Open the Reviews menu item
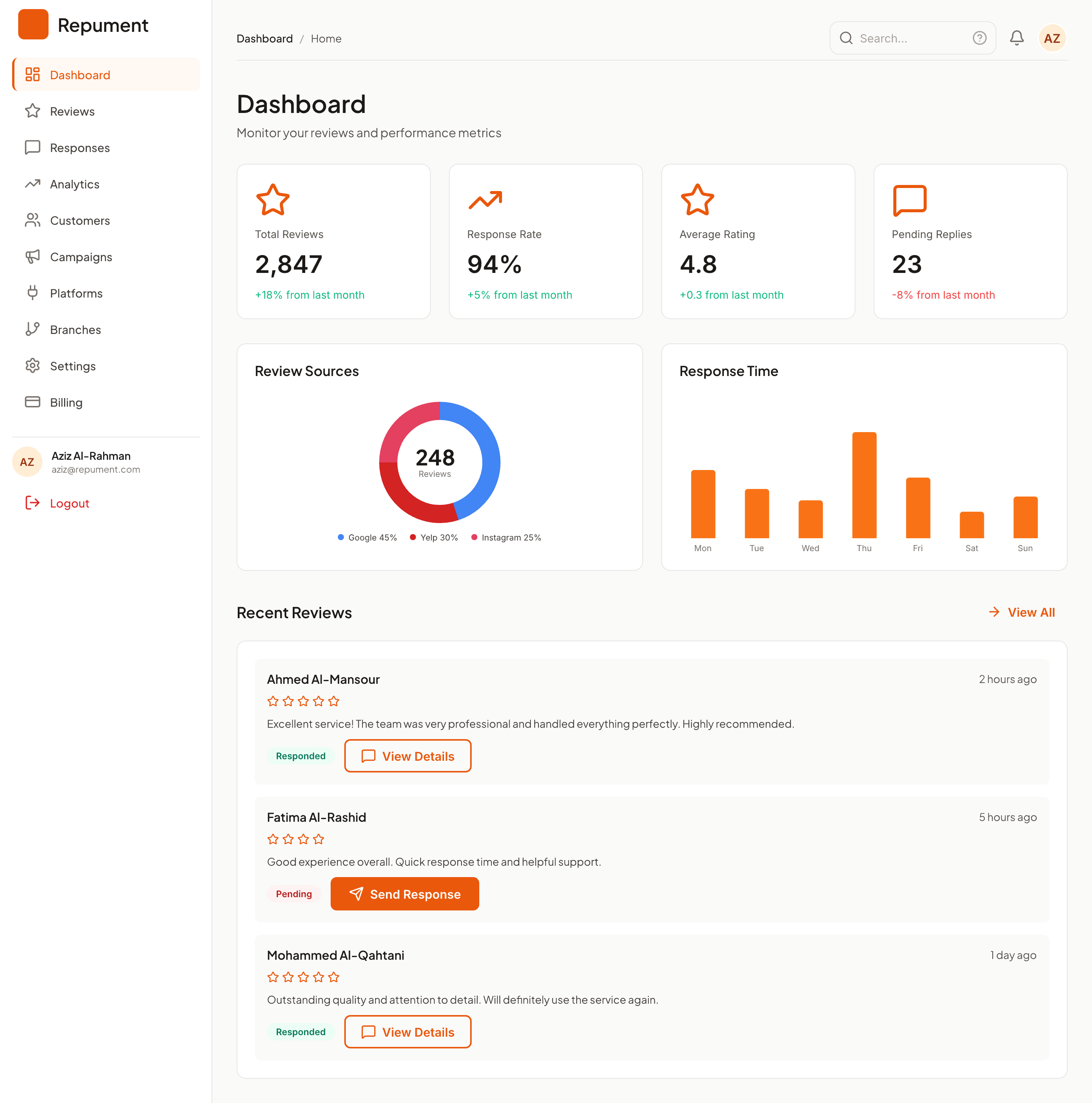This screenshot has height=1103, width=1092. click(x=106, y=111)
